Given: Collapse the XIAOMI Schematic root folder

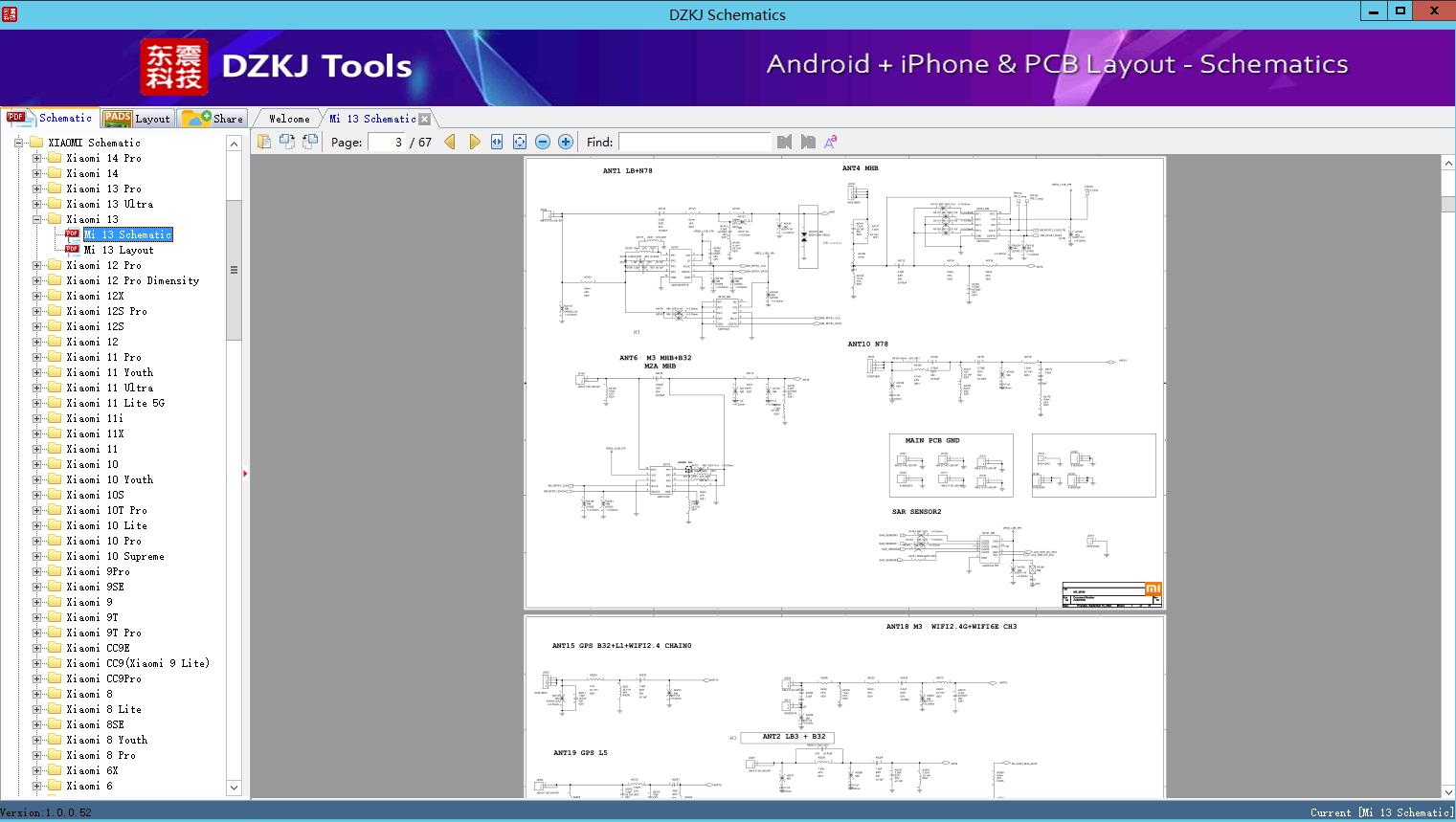Looking at the screenshot, I should click(x=19, y=143).
